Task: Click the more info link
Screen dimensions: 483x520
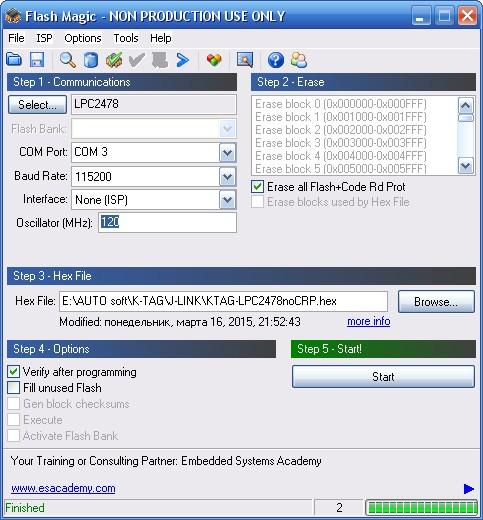Action: point(369,321)
